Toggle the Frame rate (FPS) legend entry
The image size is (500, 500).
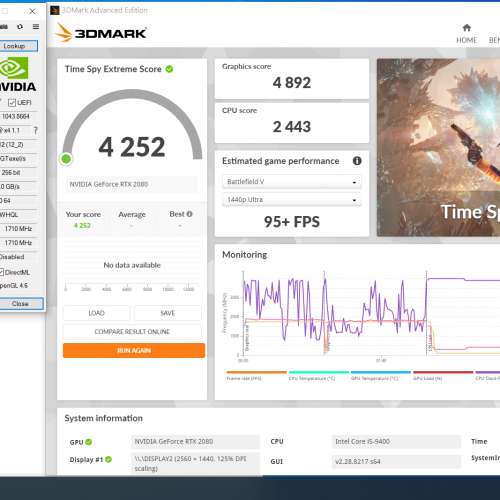pyautogui.click(x=256, y=376)
